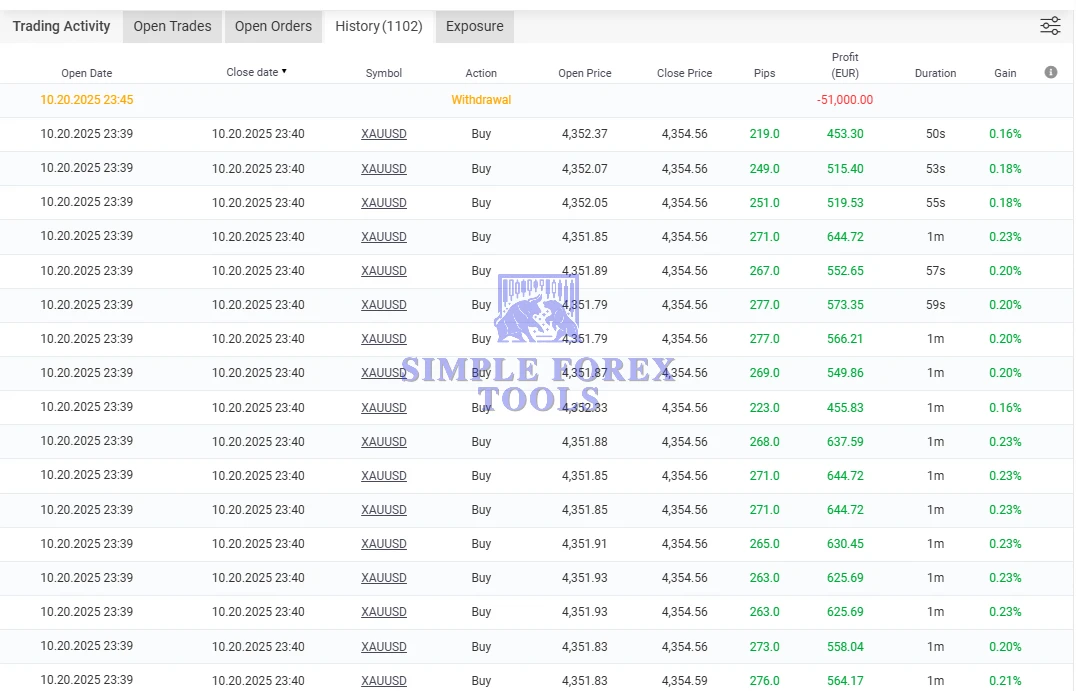Click the orange Withdrawal entry label
The height and width of the screenshot is (691, 1076).
click(x=481, y=100)
